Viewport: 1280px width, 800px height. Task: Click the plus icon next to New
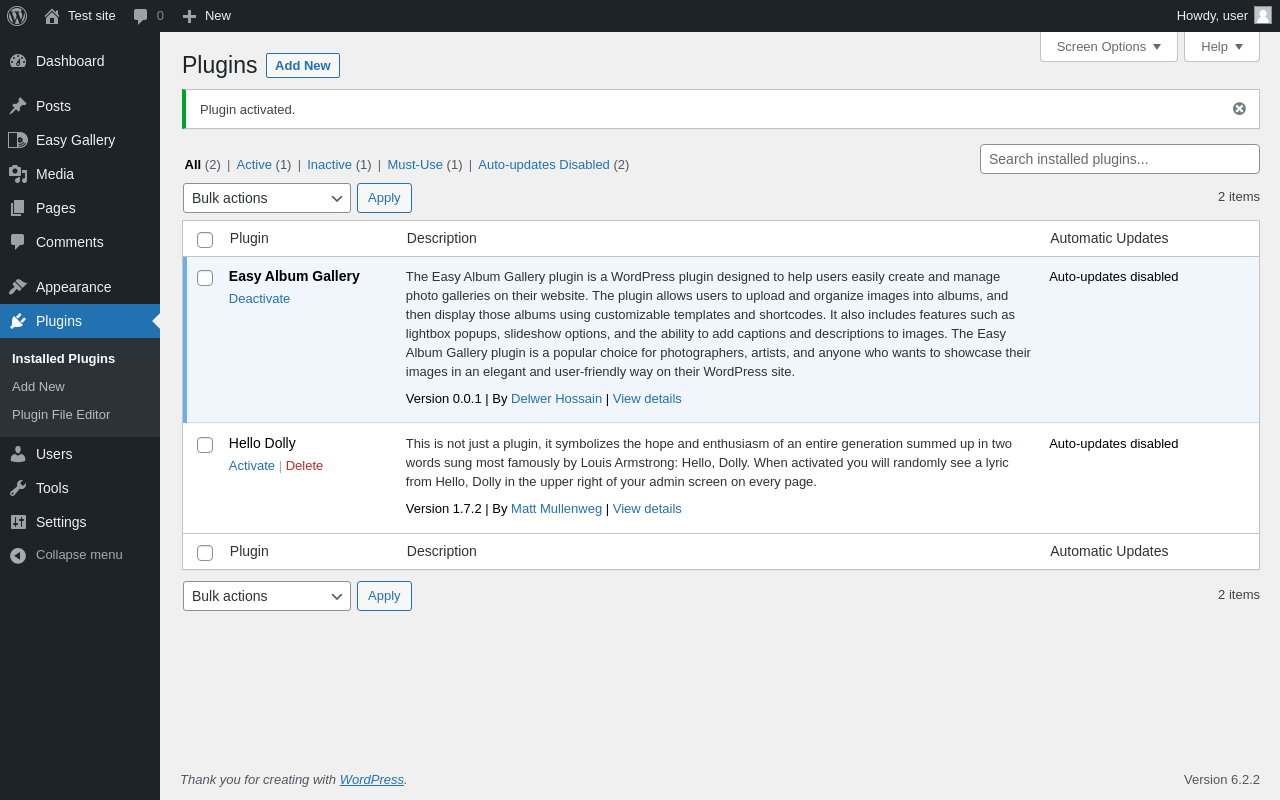point(189,16)
